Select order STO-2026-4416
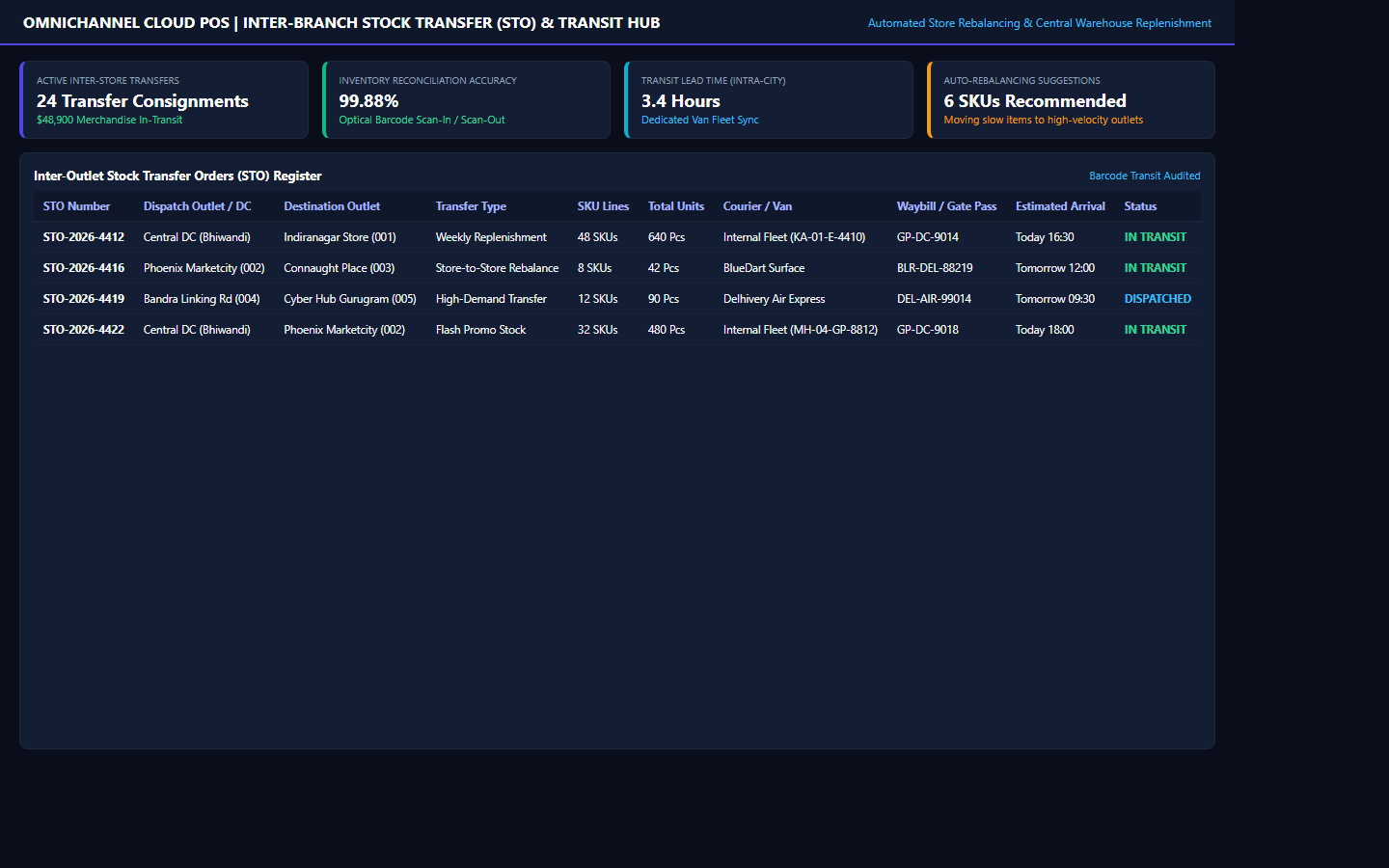Screen dimensions: 1389x868 [84, 268]
